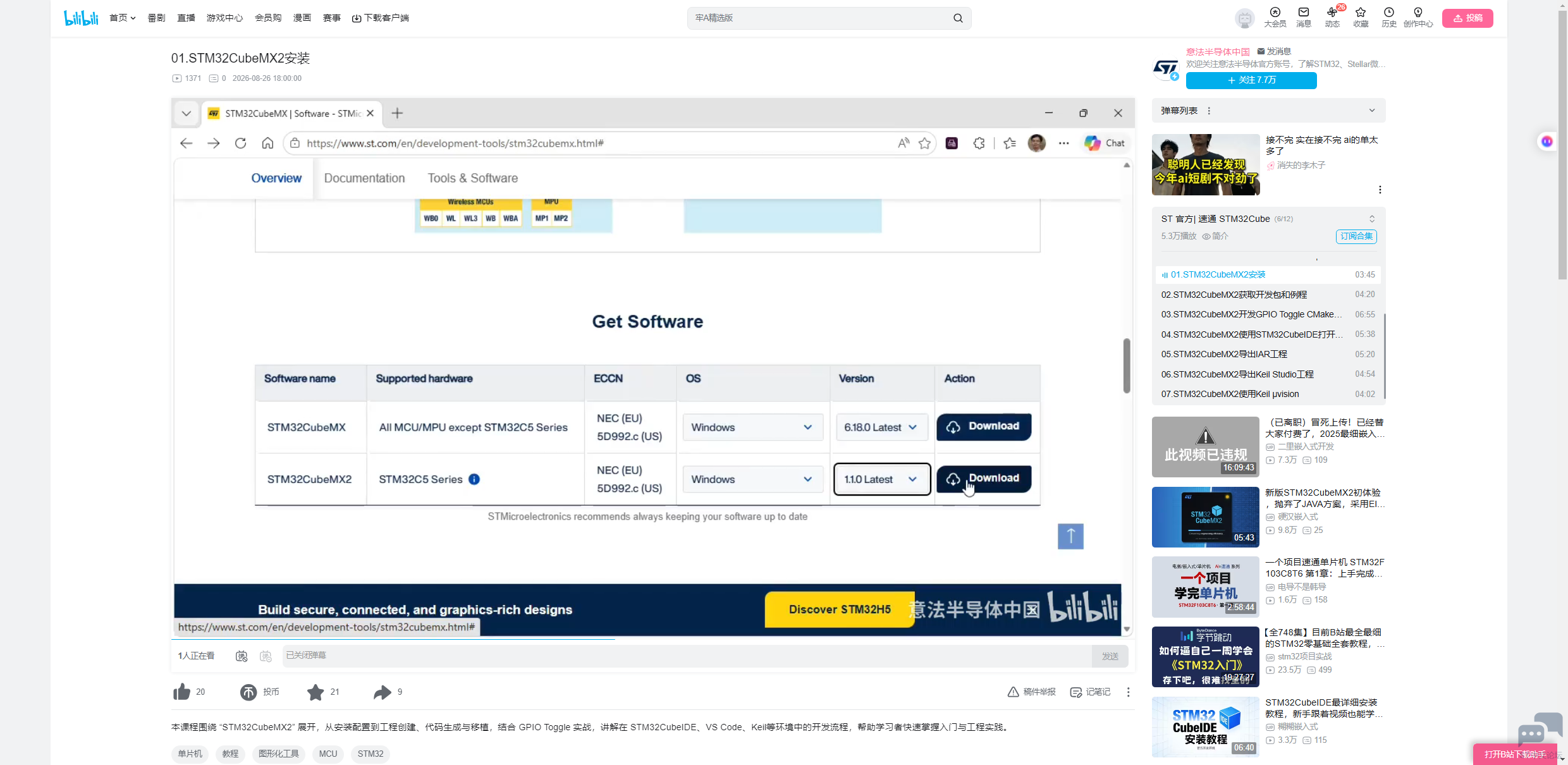Open the 历史 history icon

pyautogui.click(x=1388, y=17)
